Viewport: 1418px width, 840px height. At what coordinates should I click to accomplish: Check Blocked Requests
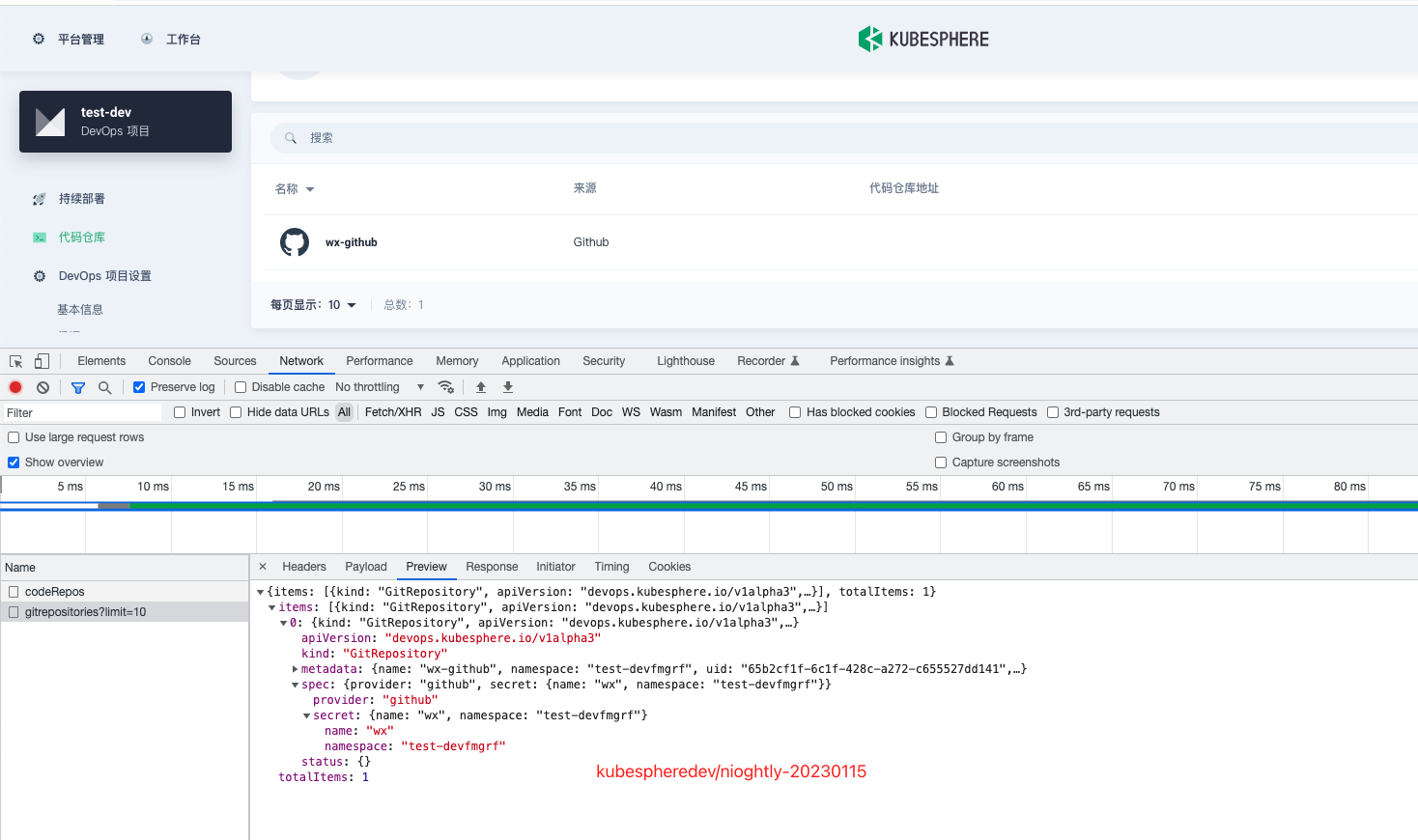931,412
